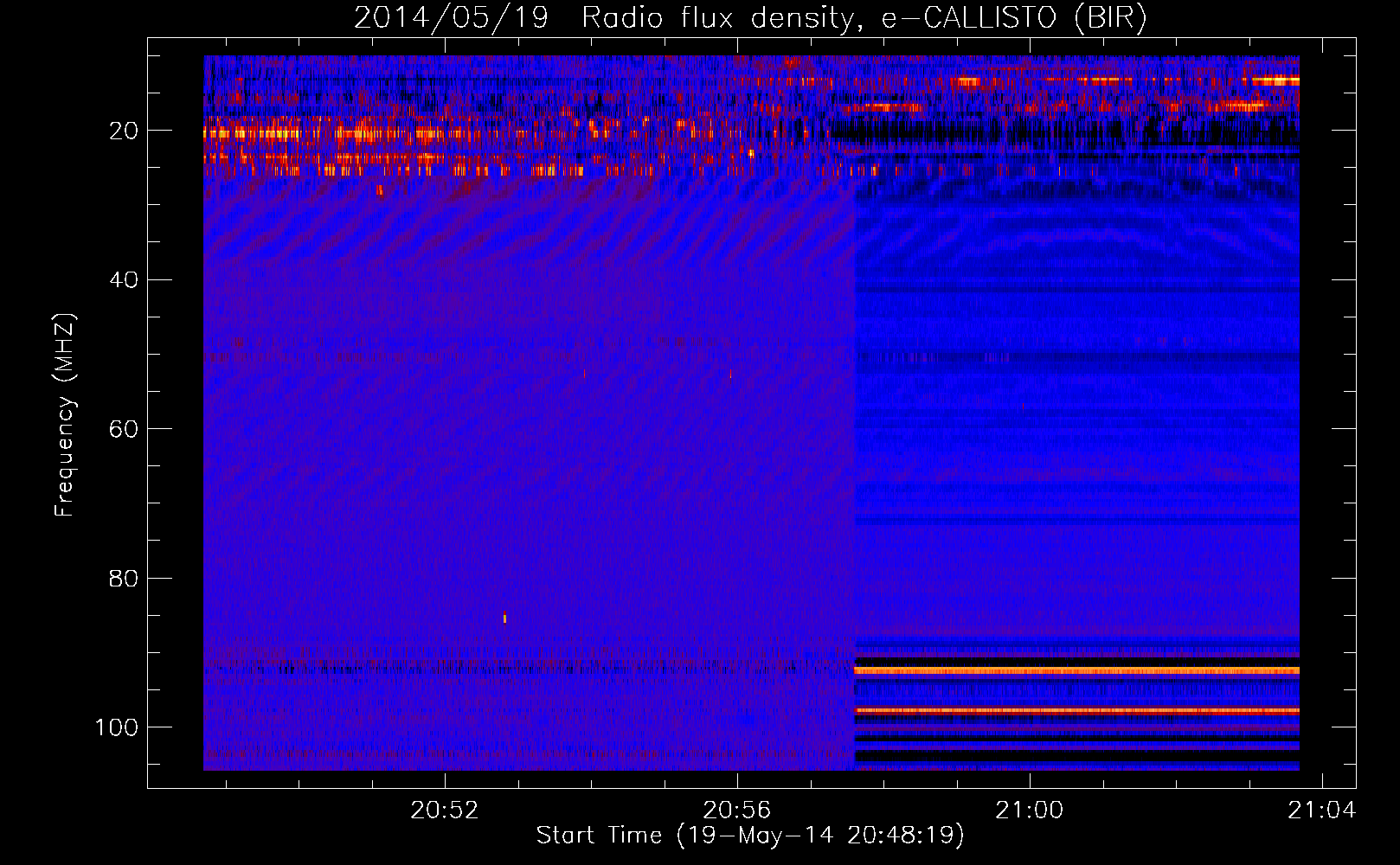Click the bright orange band just above 100 MHz
This screenshot has width=1400, height=865.
1076,710
